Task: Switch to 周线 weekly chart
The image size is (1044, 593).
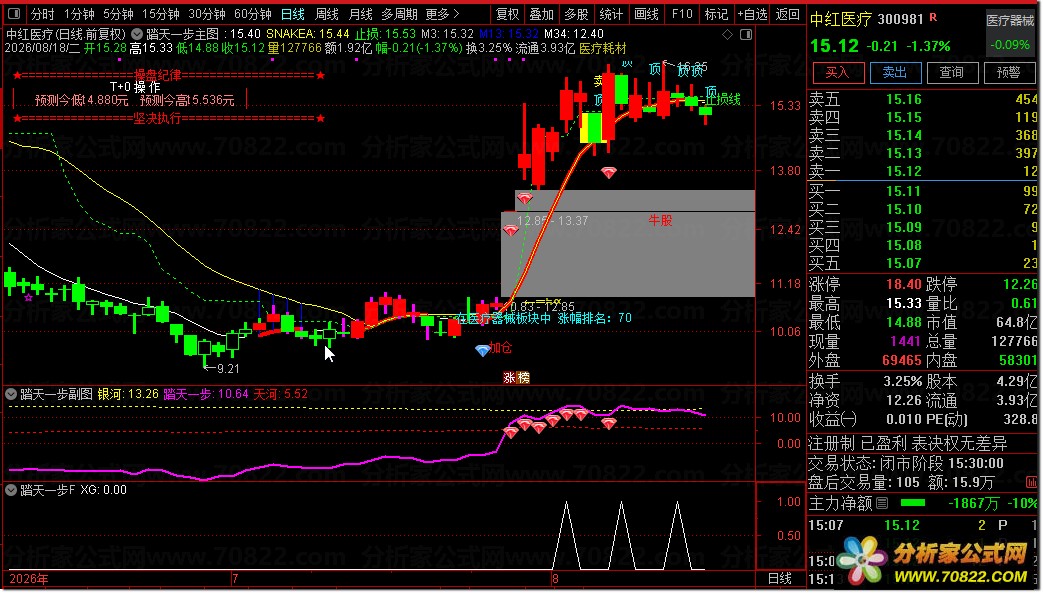Action: [x=327, y=14]
